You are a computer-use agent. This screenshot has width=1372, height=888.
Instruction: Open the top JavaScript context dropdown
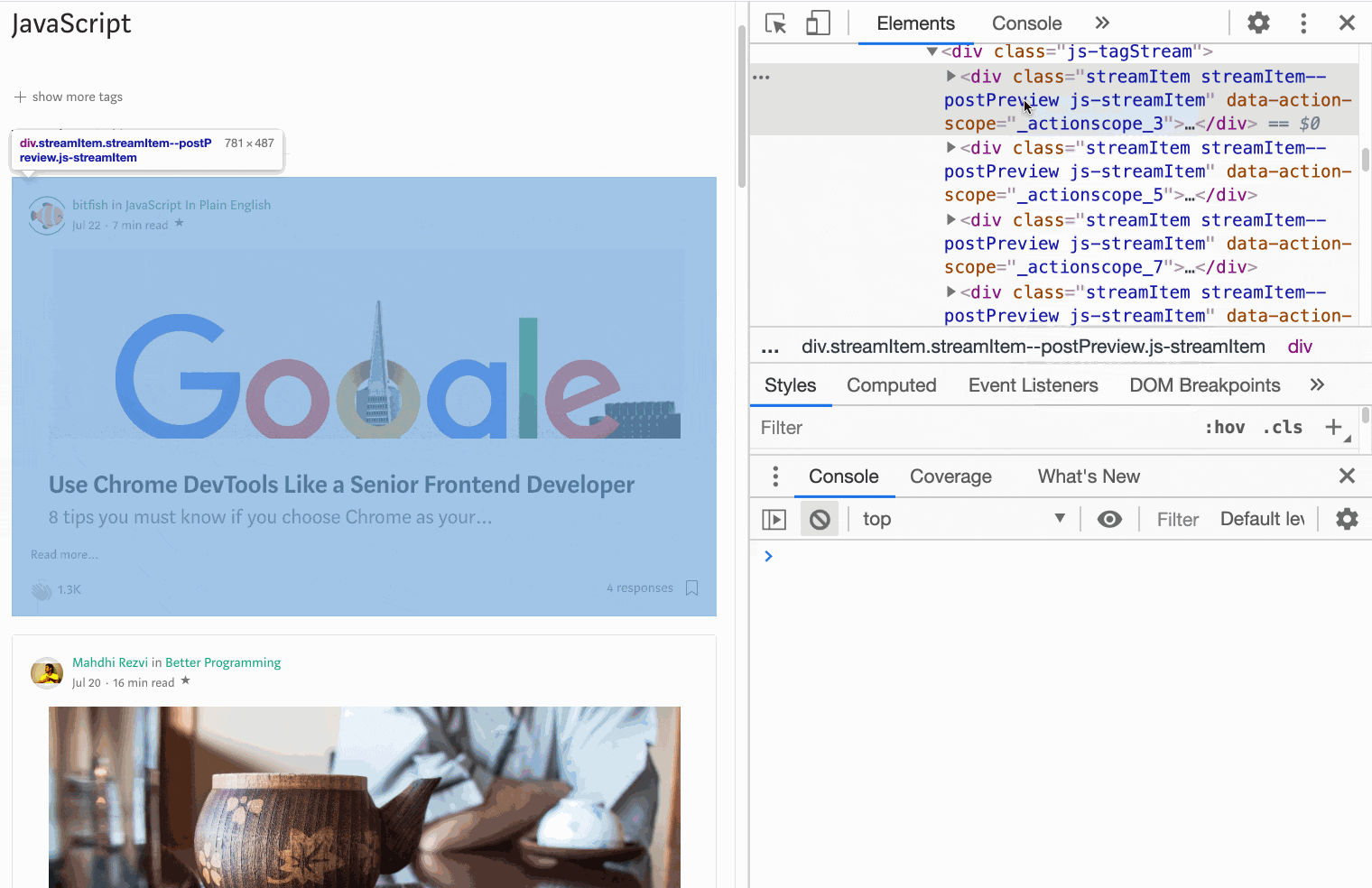pyautogui.click(x=963, y=519)
